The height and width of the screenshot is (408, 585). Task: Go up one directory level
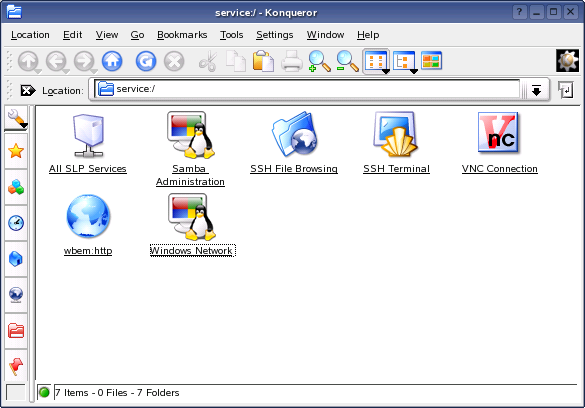pos(29,61)
